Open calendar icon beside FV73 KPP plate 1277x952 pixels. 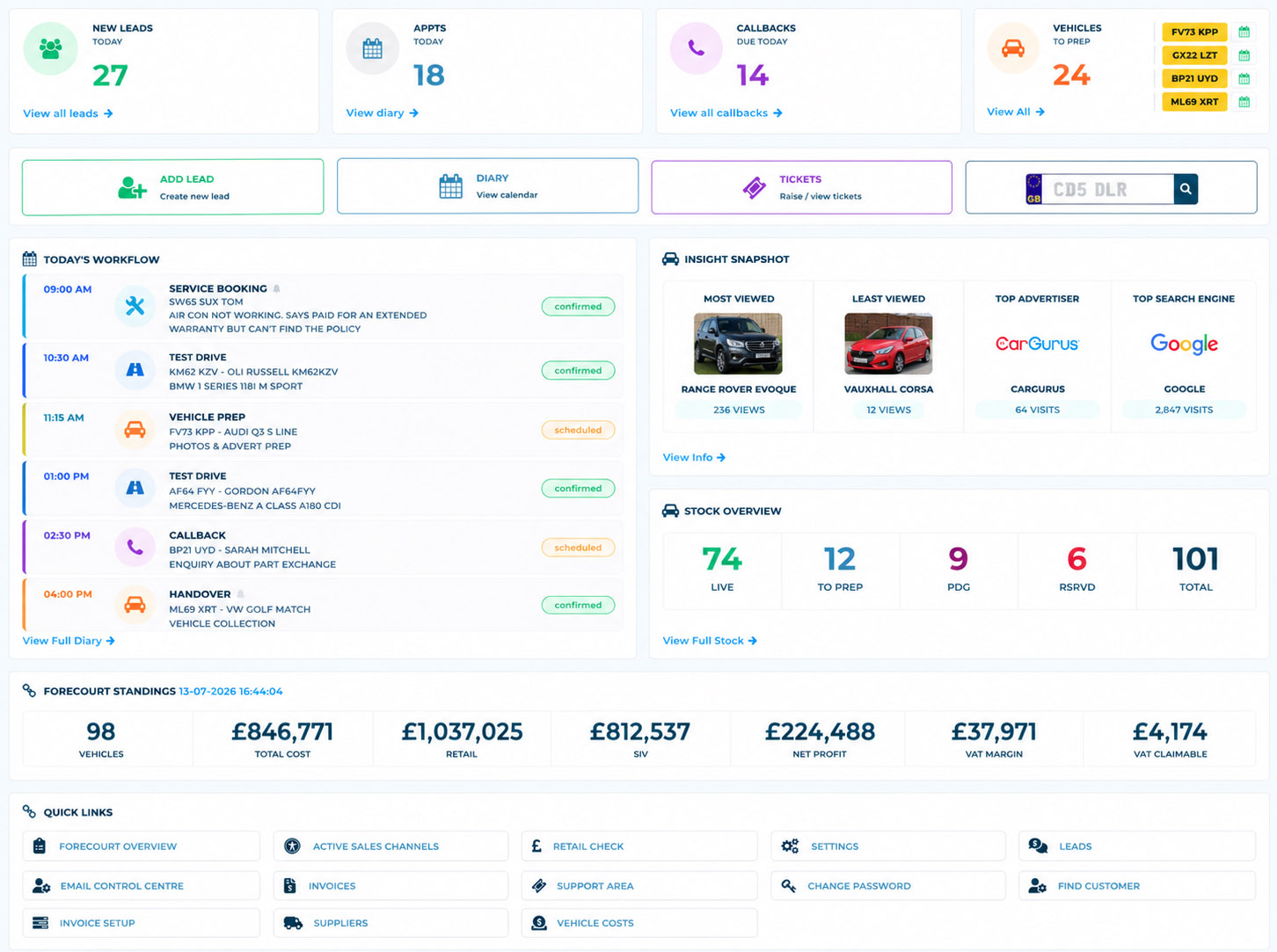click(1244, 33)
